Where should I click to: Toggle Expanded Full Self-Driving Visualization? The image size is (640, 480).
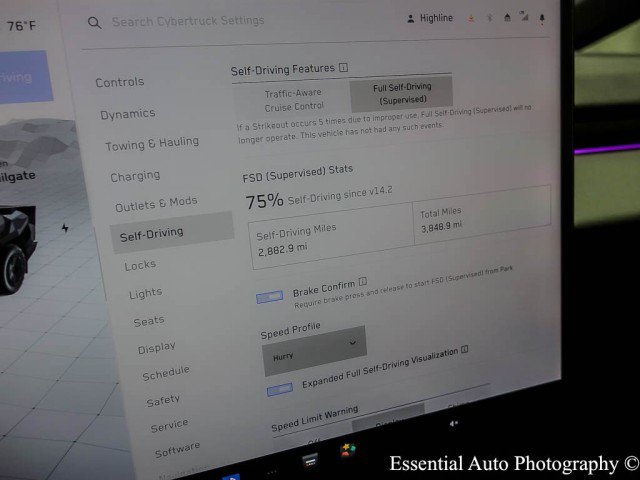pyautogui.click(x=280, y=389)
